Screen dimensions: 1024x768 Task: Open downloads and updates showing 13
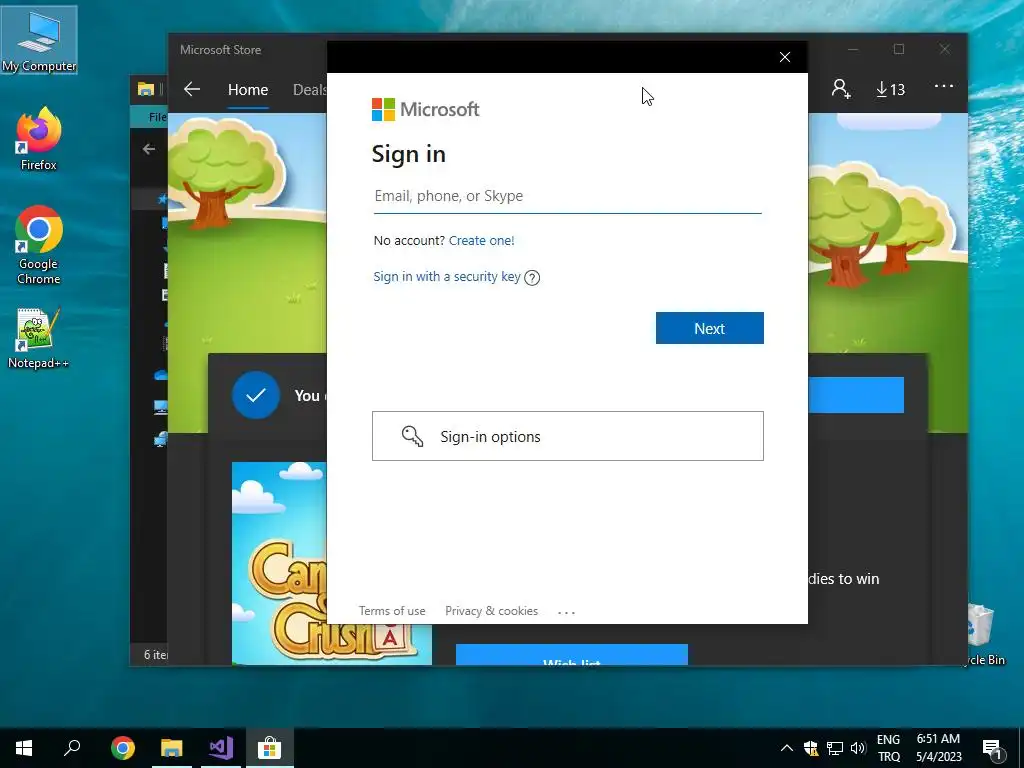pos(891,89)
